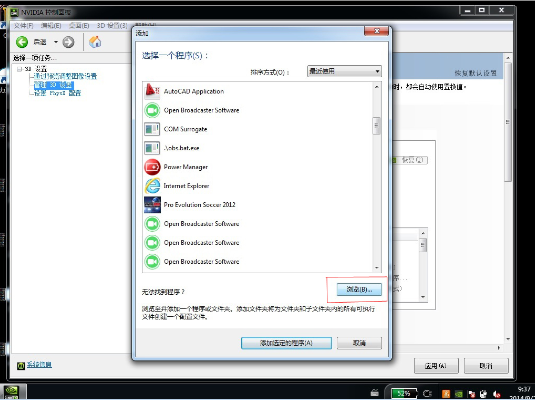Screen dimensions: 535x400
Task: Select 设置 PhysX 配置 in the task tree
Action: point(58,92)
